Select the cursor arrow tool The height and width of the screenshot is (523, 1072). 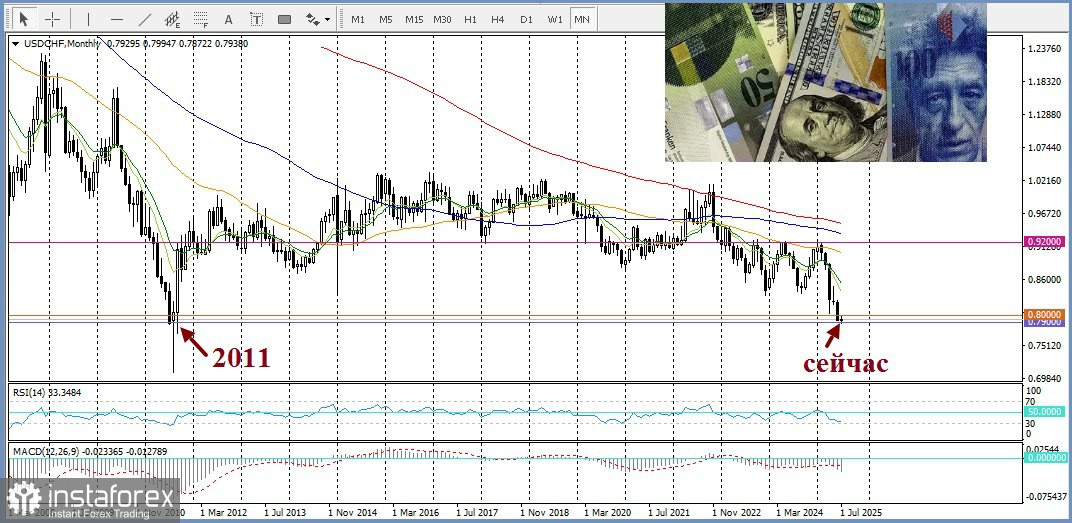coord(25,19)
